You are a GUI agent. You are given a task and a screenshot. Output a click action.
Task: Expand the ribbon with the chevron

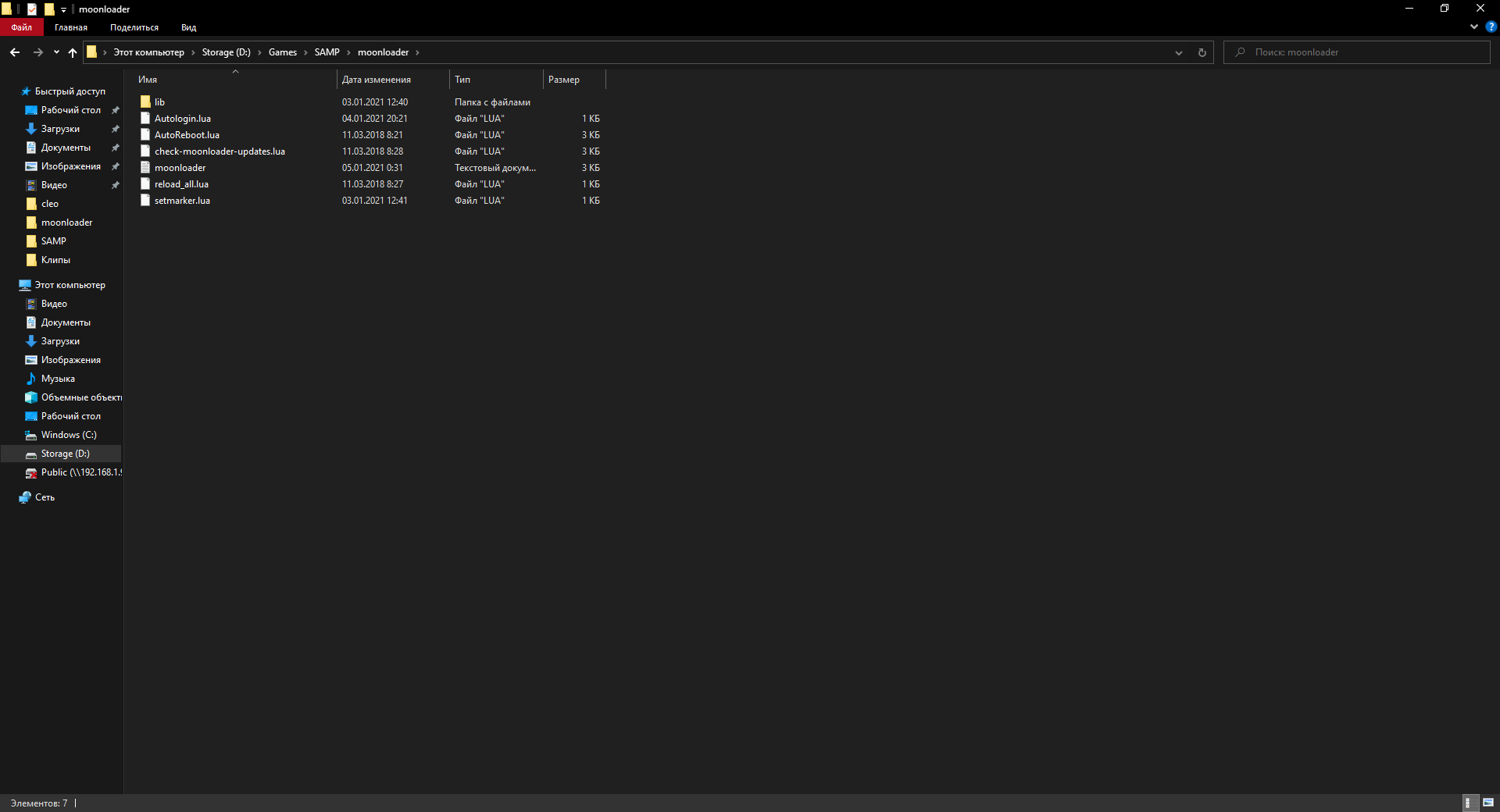(1473, 27)
